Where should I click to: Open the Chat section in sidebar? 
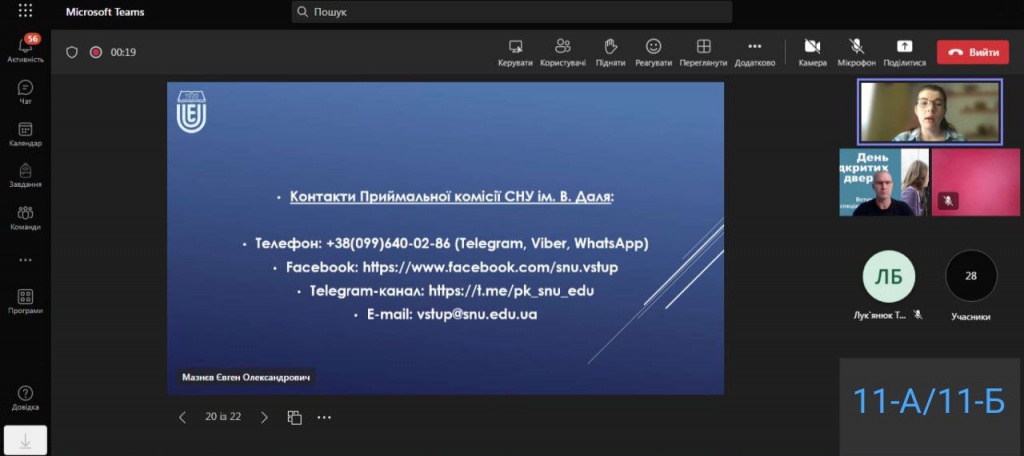[x=25, y=92]
